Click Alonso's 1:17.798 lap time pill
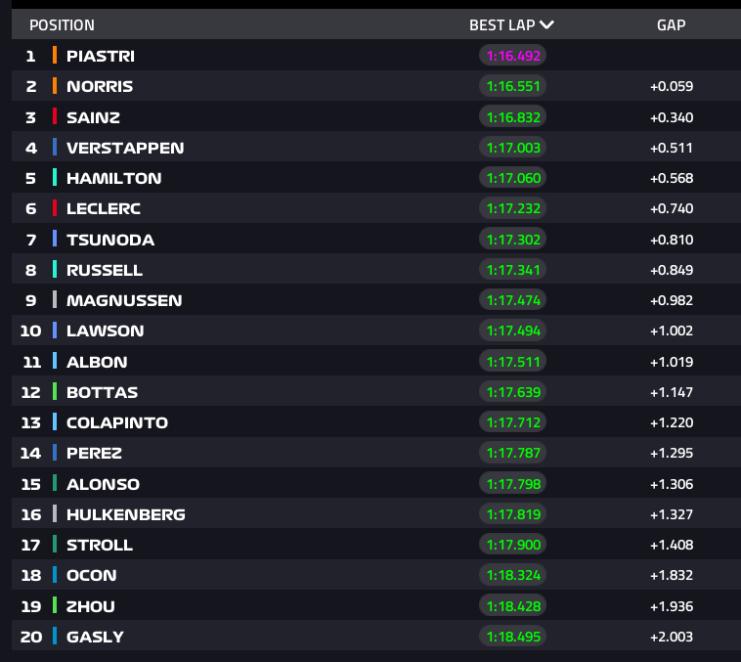 (513, 484)
